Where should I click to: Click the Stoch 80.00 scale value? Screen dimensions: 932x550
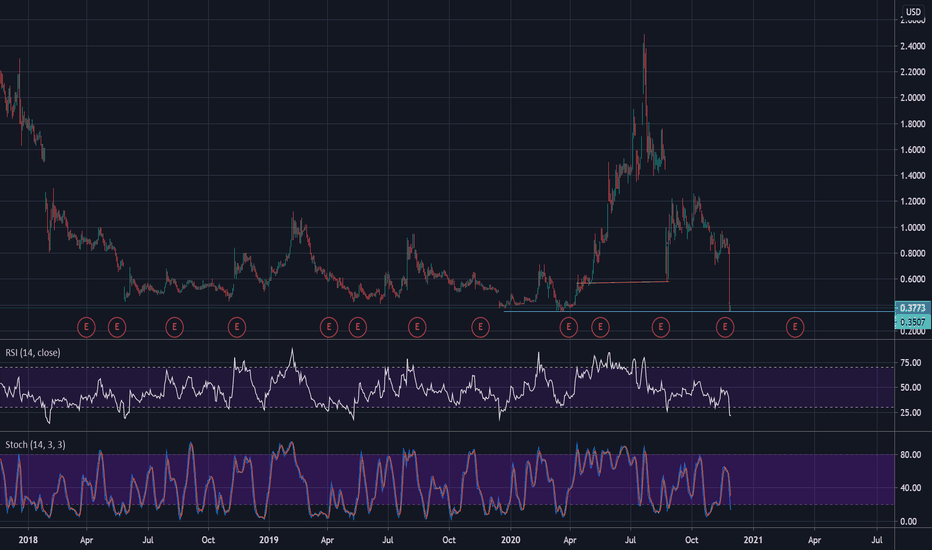pyautogui.click(x=911, y=454)
